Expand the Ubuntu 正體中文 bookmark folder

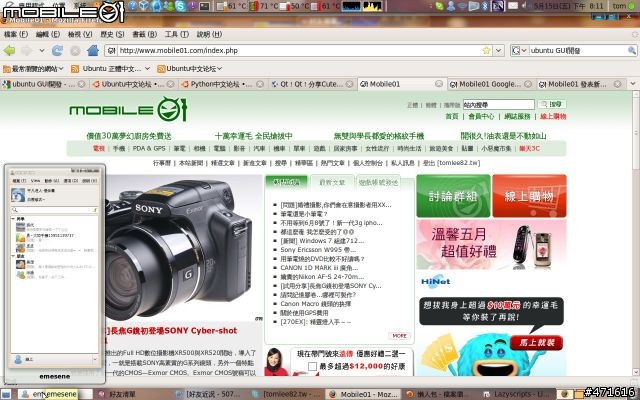tap(110, 69)
